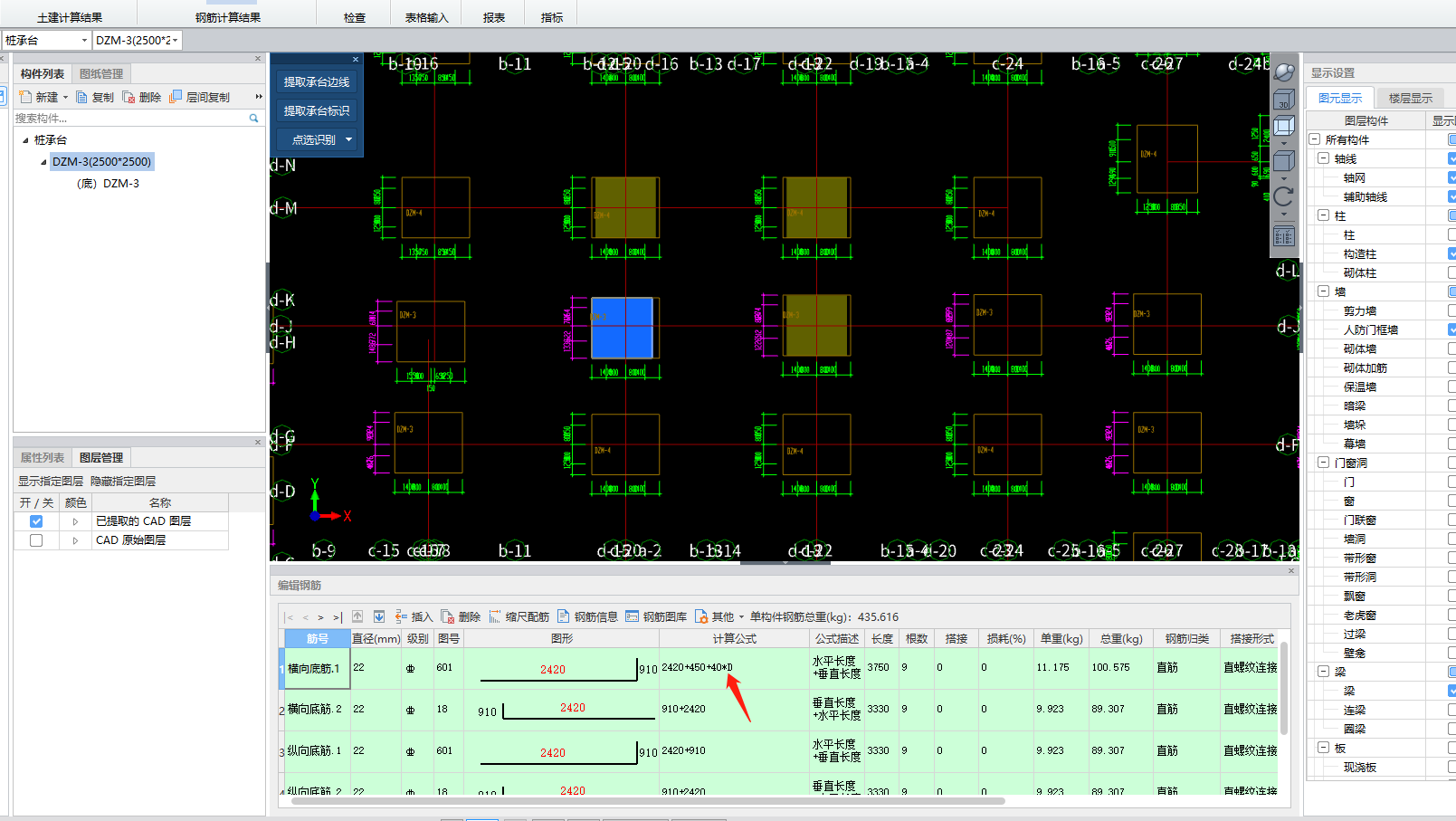
Task: Go to last rebar record
Action: (x=338, y=617)
